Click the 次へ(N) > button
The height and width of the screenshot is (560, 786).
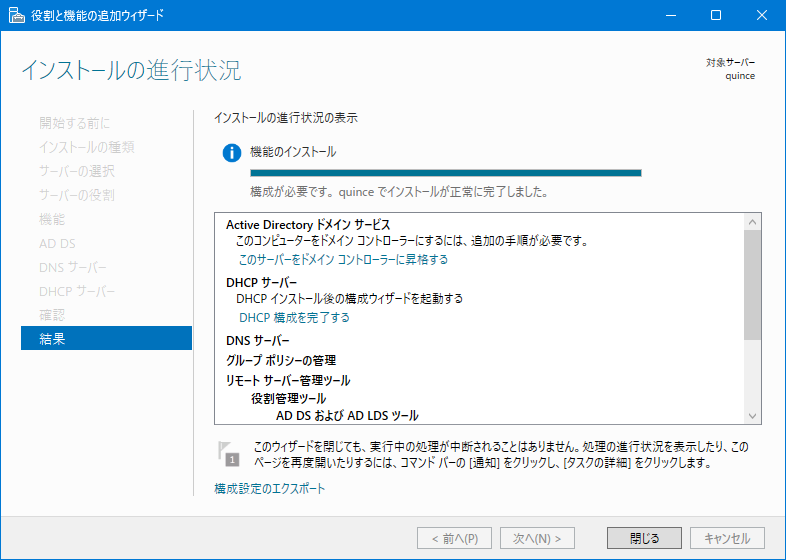click(x=537, y=538)
